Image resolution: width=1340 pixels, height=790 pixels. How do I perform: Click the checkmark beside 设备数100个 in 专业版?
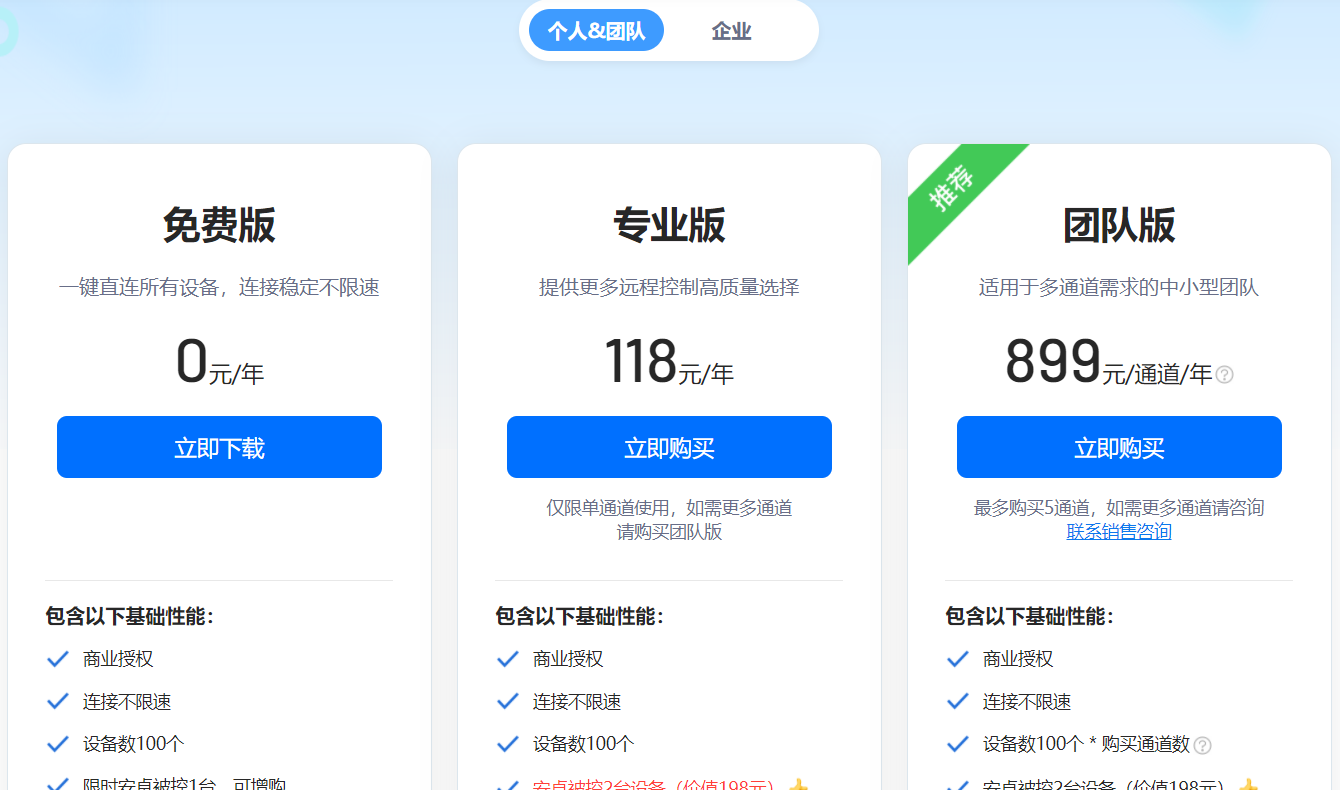point(508,744)
